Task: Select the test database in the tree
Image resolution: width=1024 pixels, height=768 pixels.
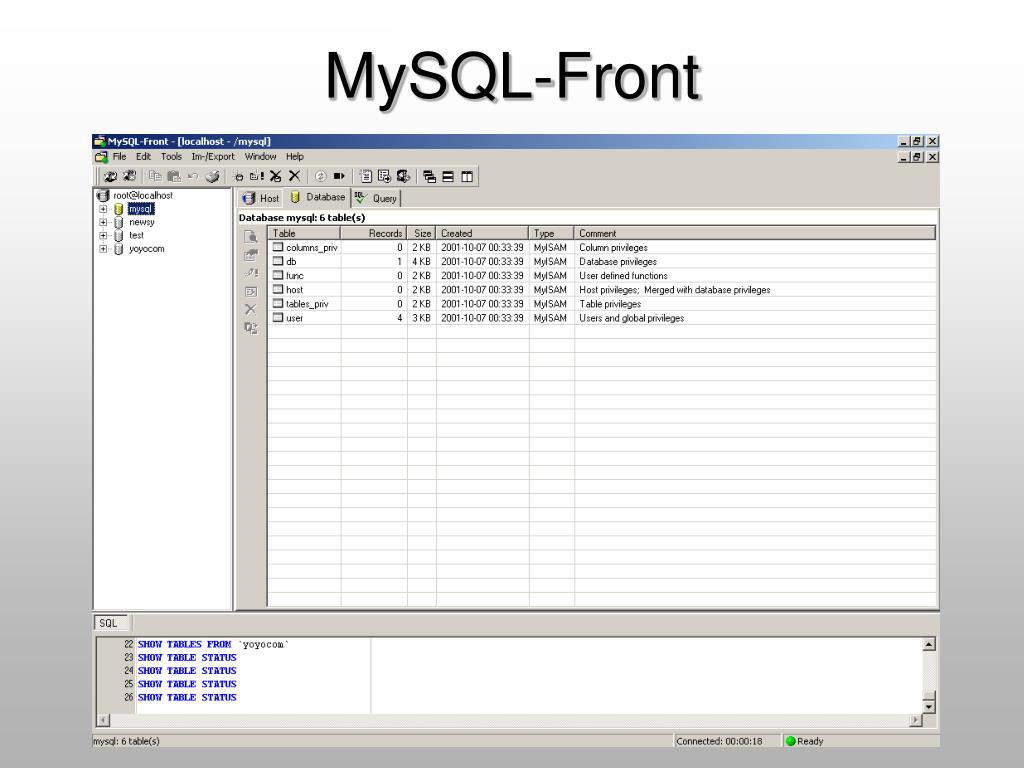Action: [136, 235]
